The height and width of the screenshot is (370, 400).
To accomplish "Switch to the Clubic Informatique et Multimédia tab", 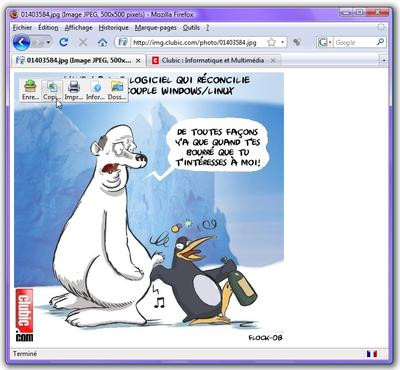I will (213, 61).
